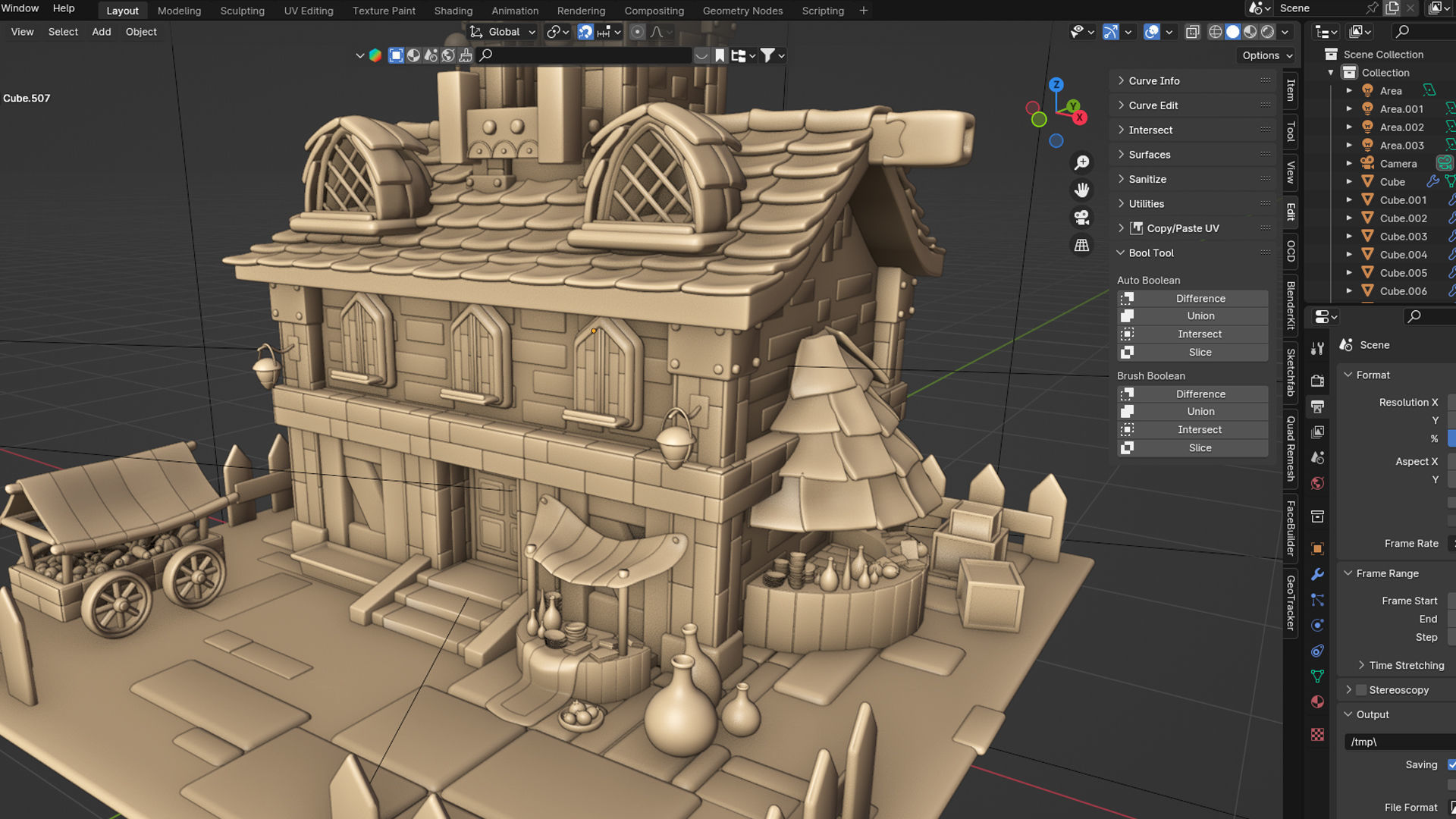Viewport: 1456px width, 819px height.
Task: Switch to wireframe viewport shading
Action: tap(1215, 32)
